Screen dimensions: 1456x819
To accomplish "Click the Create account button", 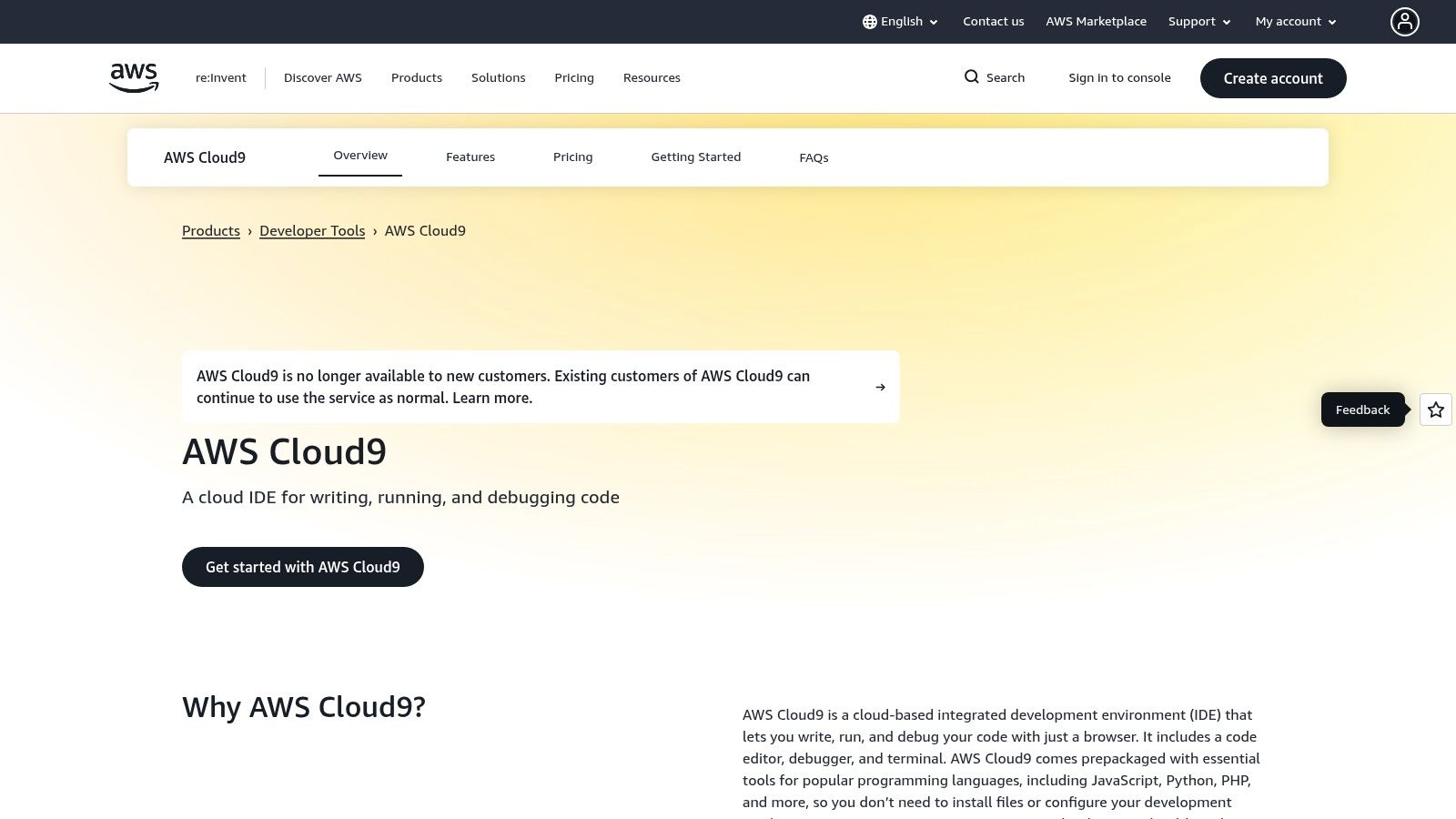I will click(1273, 78).
